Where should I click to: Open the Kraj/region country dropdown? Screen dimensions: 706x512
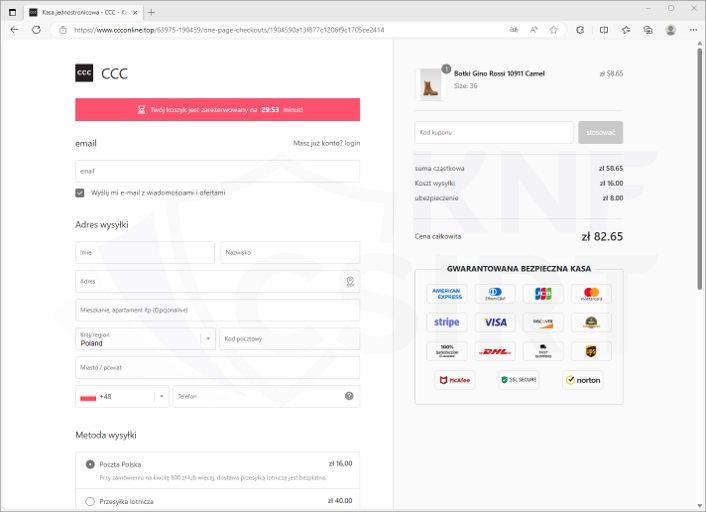[x=145, y=339]
